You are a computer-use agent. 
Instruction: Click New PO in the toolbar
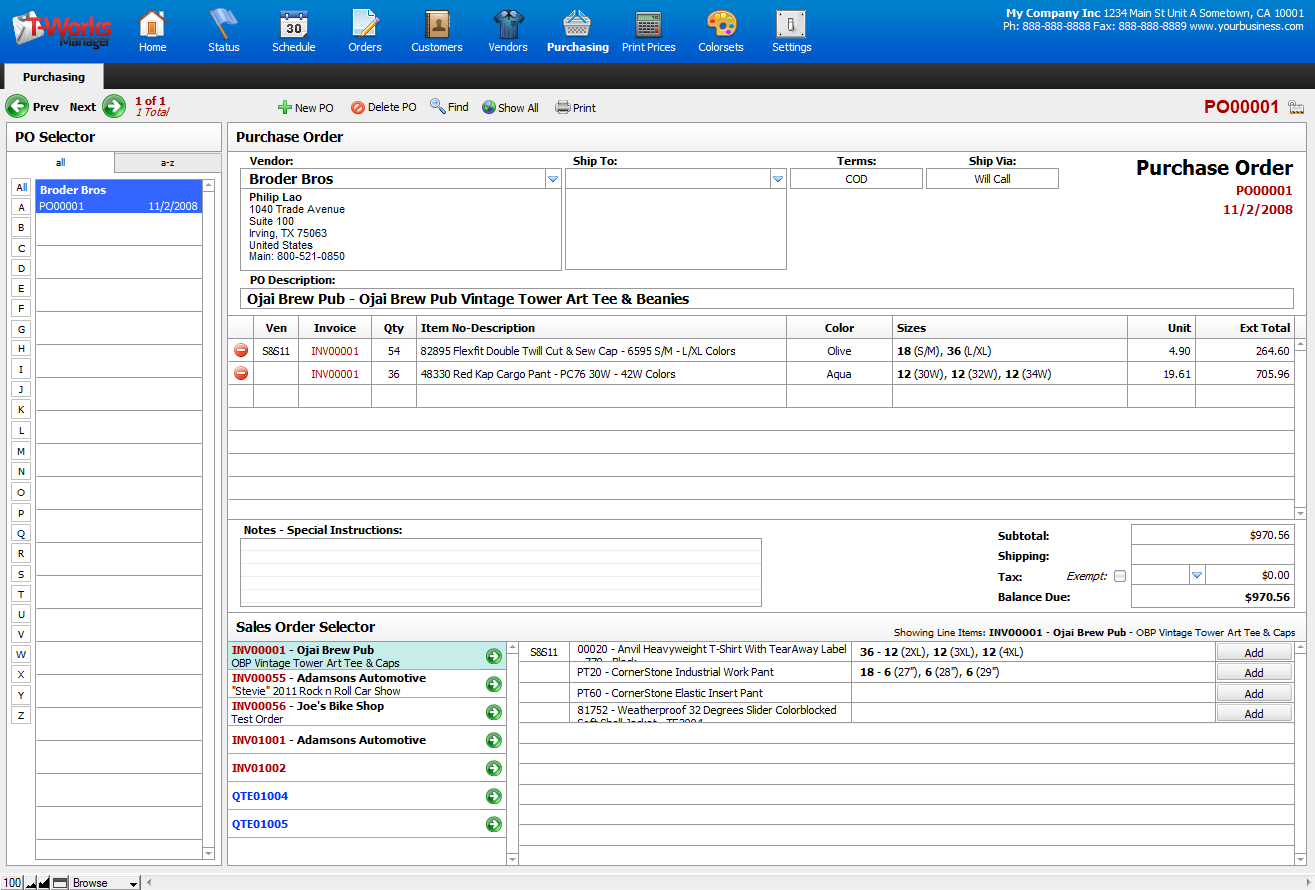306,107
